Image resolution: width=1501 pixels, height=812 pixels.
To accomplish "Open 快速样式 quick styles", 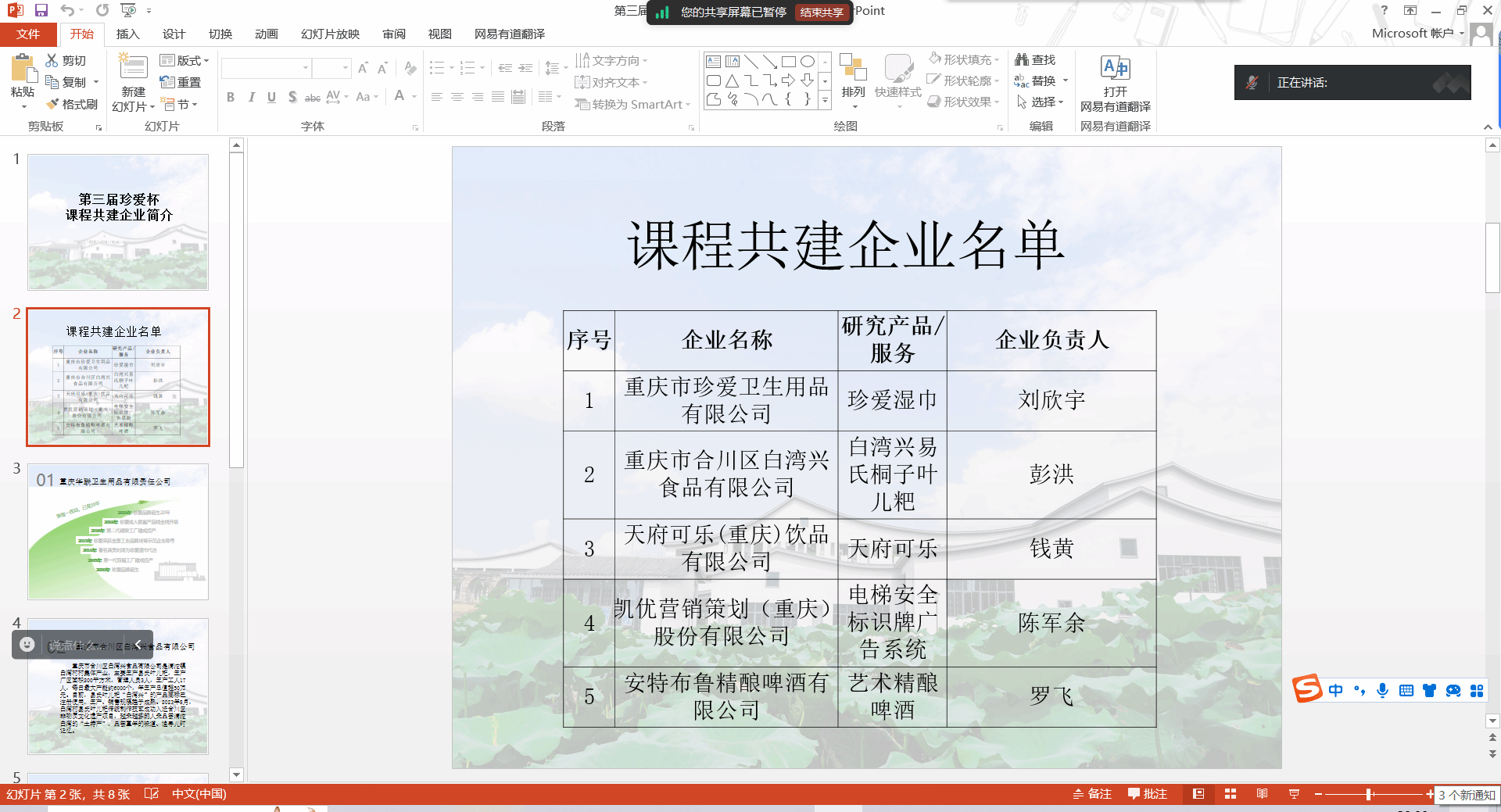I will tap(897, 80).
